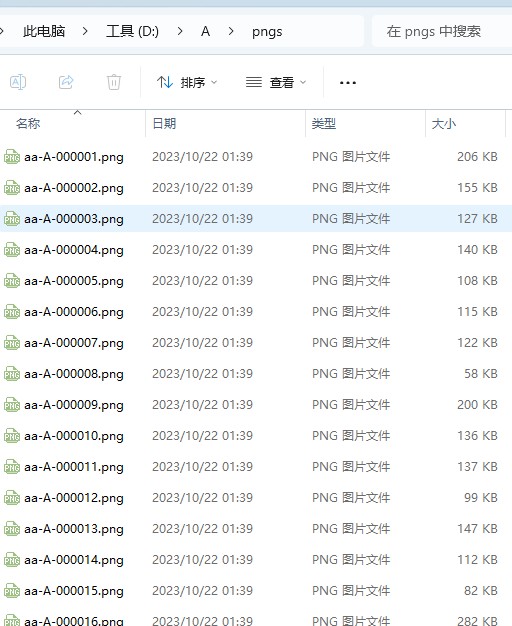Click the 在 pngs 中搜索 search box
This screenshot has height=626, width=512.
coord(442,31)
